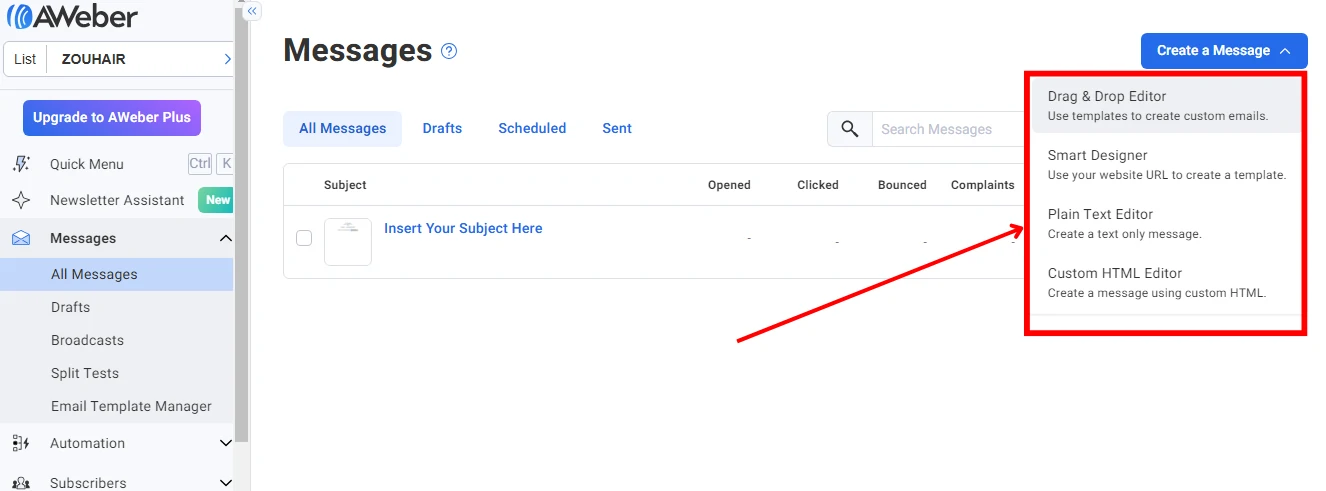Viewport: 1326px width, 491px height.
Task: Switch to Scheduled tab
Action: [532, 129]
